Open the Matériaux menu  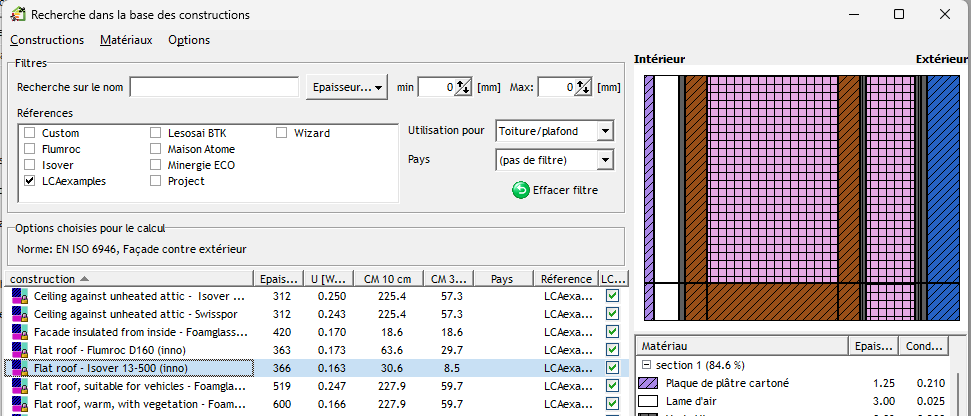click(x=126, y=40)
